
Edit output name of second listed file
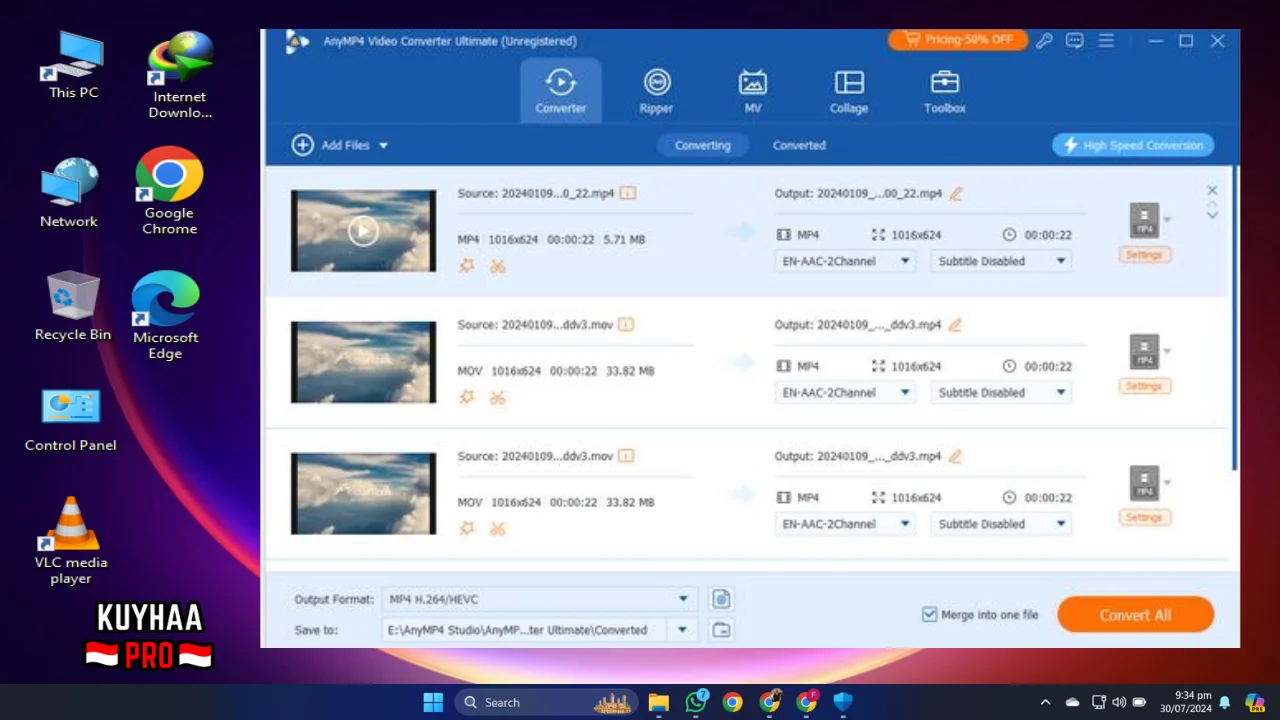[955, 325]
